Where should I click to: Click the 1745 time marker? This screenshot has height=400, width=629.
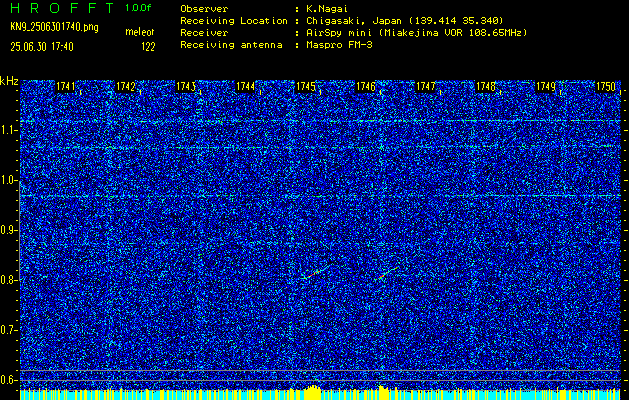306,86
